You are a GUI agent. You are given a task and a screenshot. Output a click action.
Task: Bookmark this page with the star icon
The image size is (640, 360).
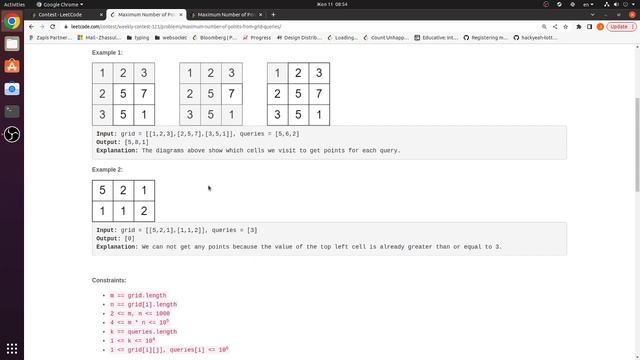(x=565, y=27)
